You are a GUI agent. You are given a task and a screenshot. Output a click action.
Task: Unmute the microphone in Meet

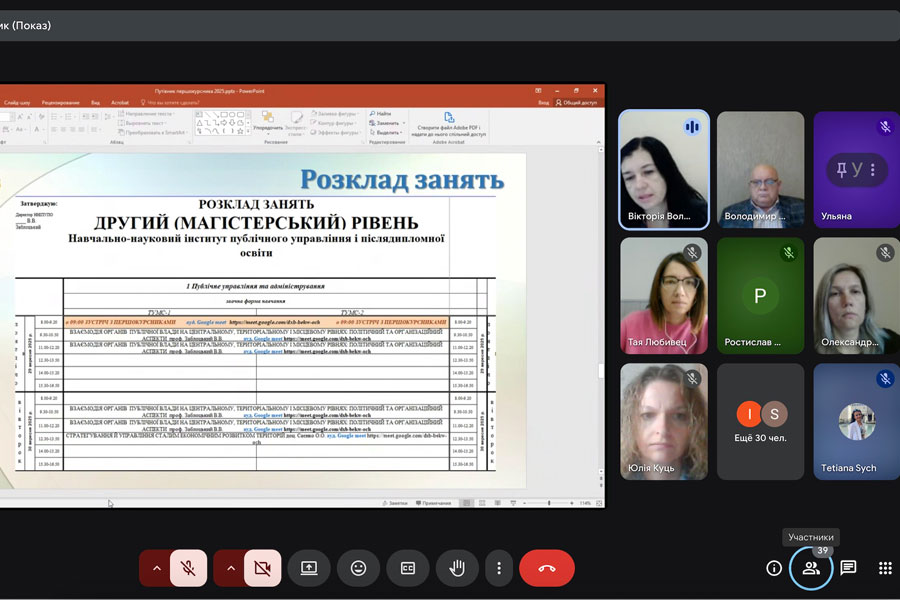click(x=188, y=568)
